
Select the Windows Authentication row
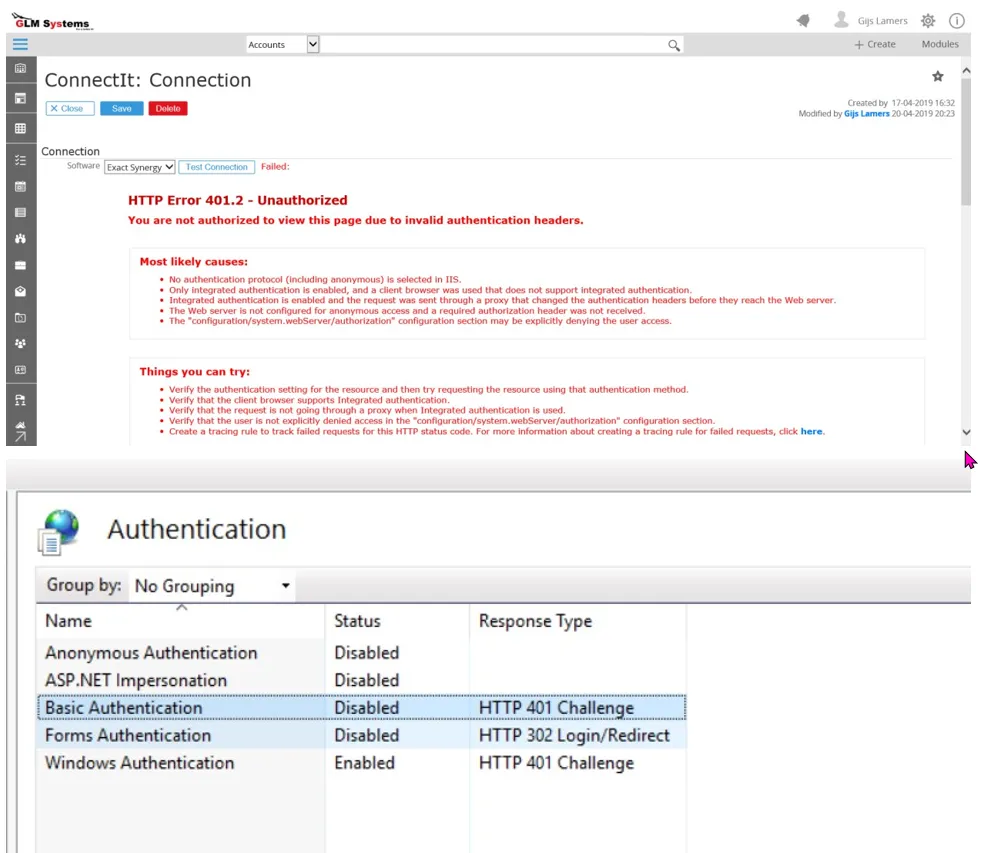[x=139, y=763]
